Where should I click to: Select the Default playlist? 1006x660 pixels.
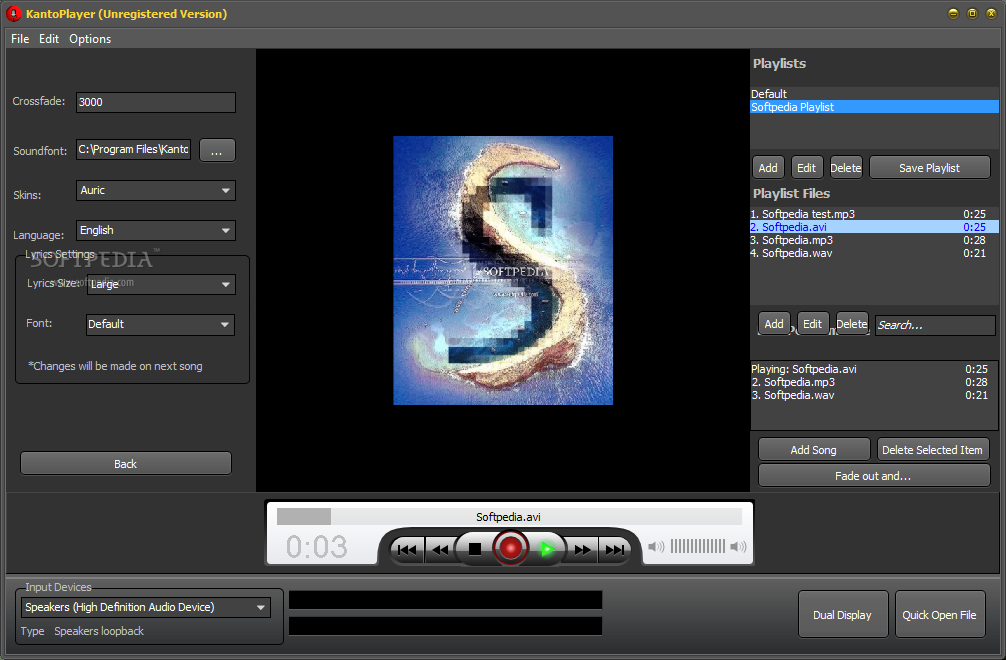point(874,94)
